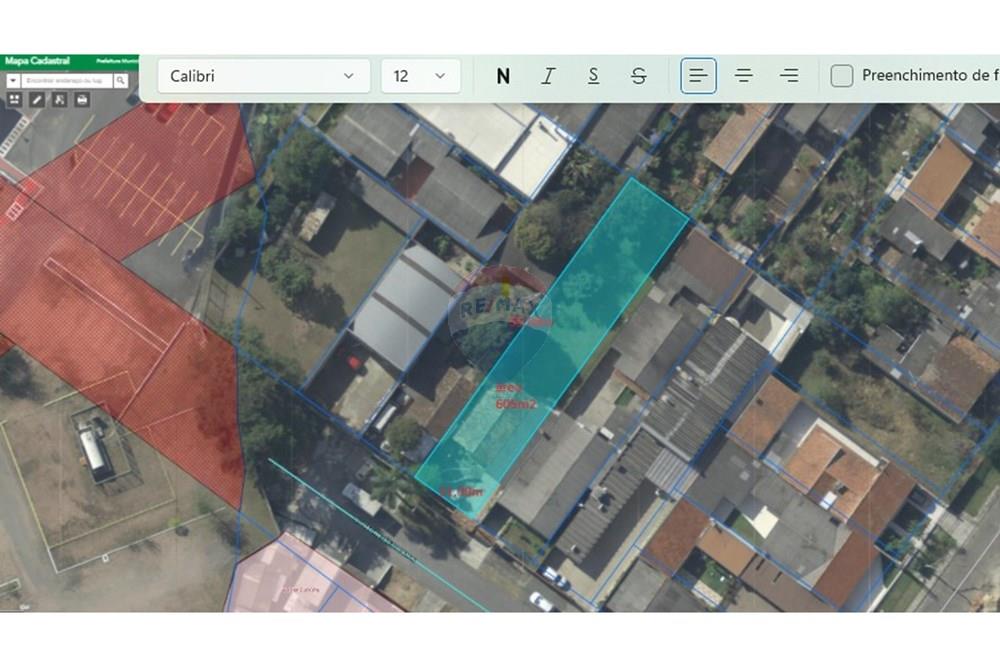
Task: Toggle bold (N) text formatting
Action: click(503, 76)
